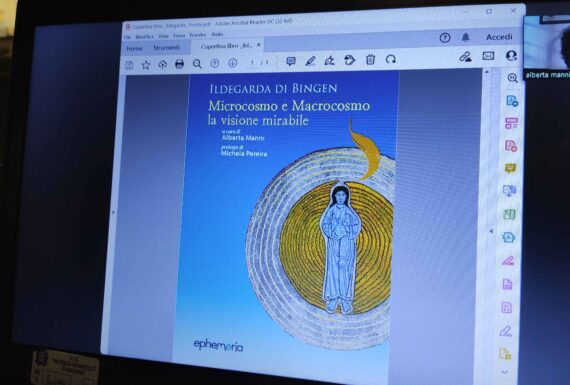This screenshot has height=385, width=570.
Task: Rotate page with the rotate icon
Action: click(391, 59)
